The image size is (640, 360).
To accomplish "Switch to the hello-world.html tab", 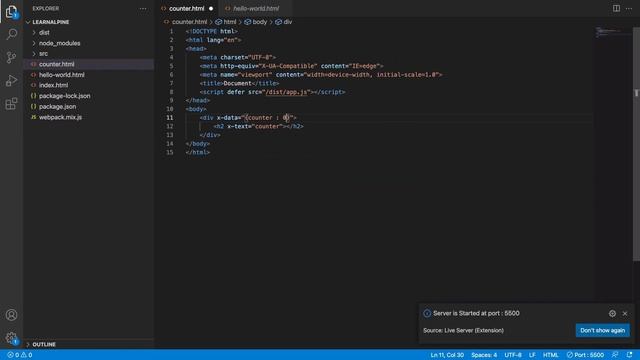I will [256, 9].
